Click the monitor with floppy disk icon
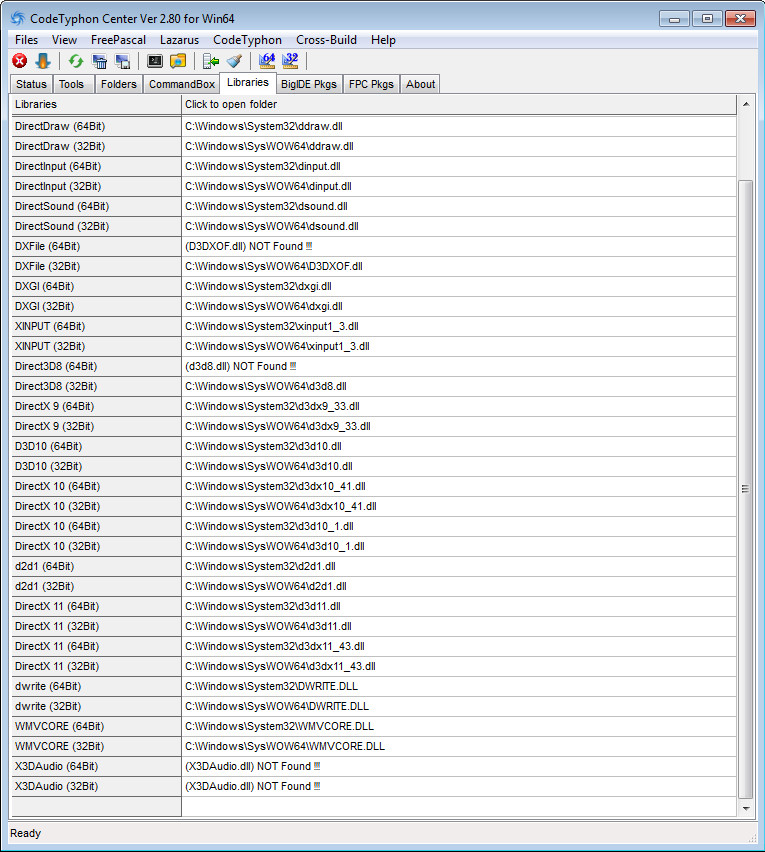This screenshot has width=765, height=852. pos(123,61)
